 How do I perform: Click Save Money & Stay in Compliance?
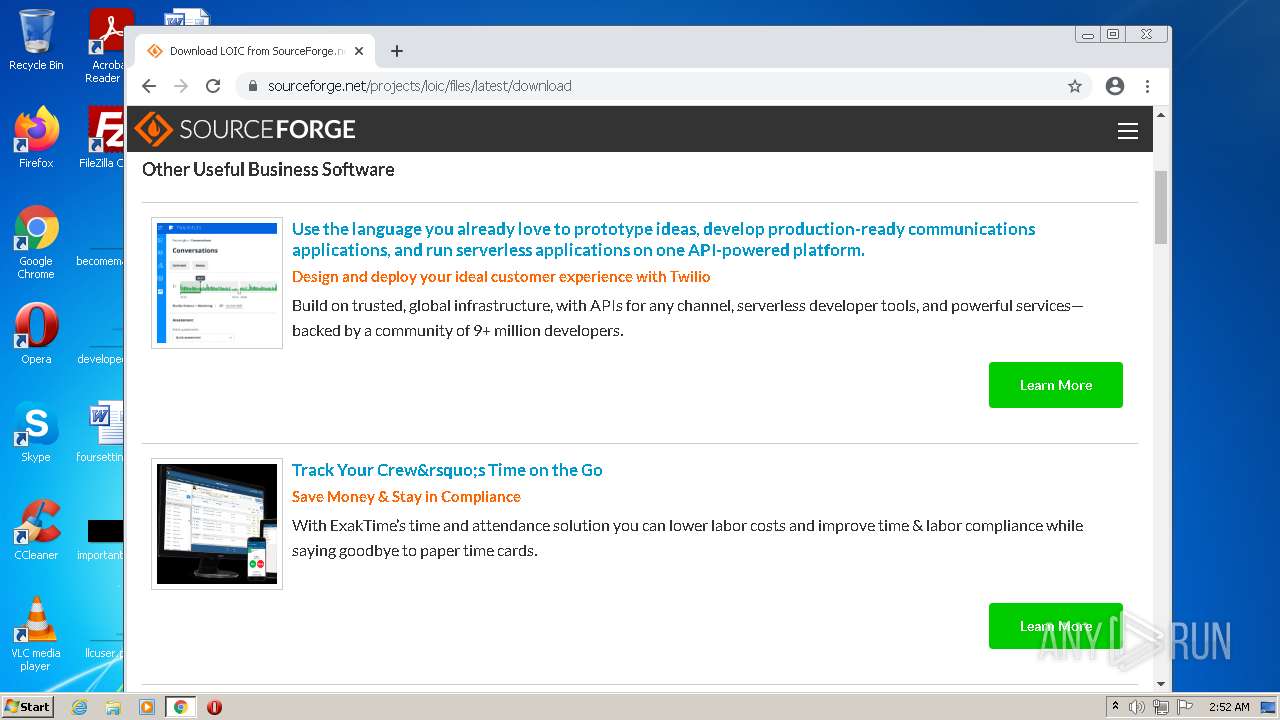click(x=406, y=496)
